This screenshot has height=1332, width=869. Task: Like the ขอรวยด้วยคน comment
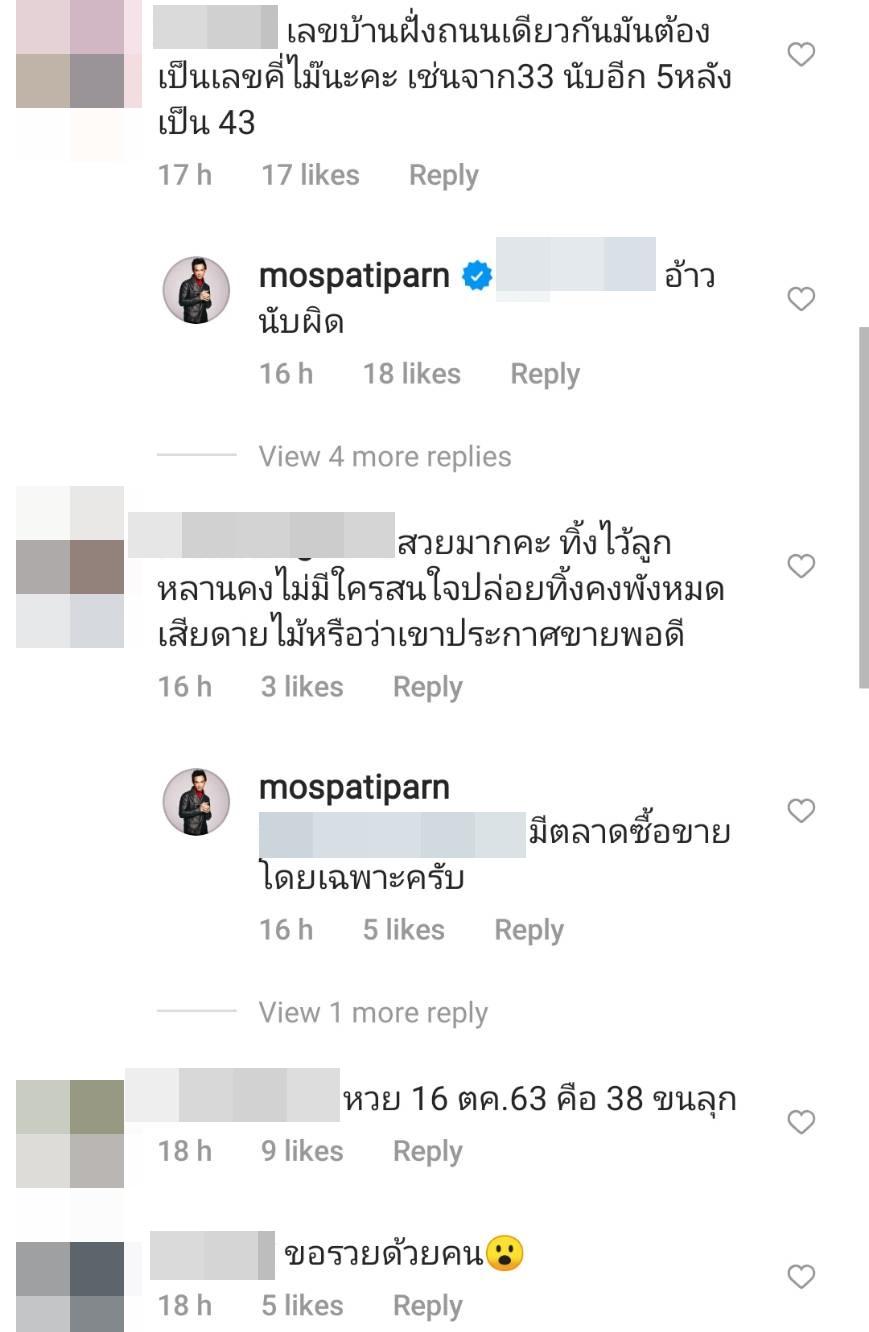(x=801, y=1277)
